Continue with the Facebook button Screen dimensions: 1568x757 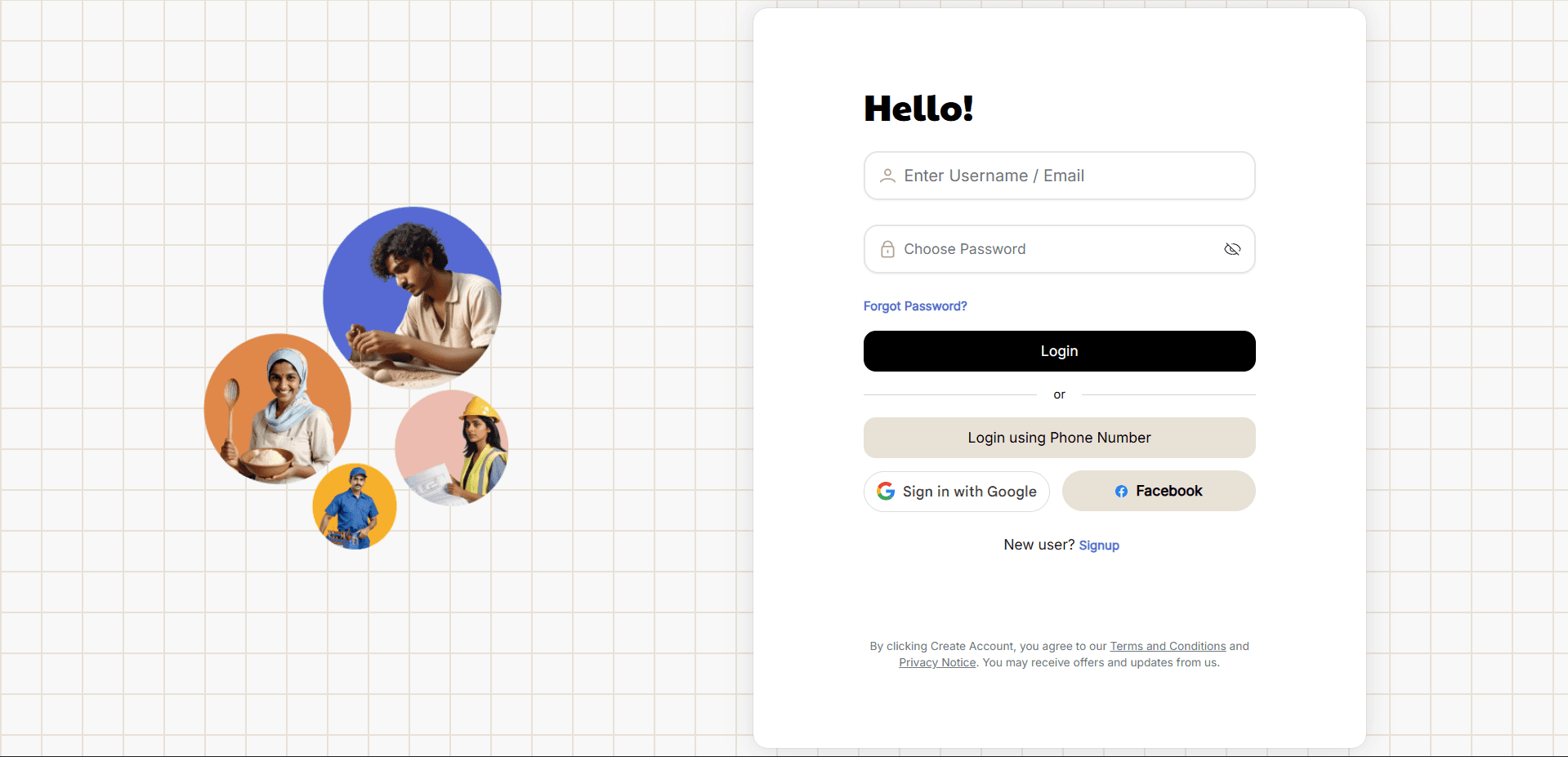point(1159,491)
